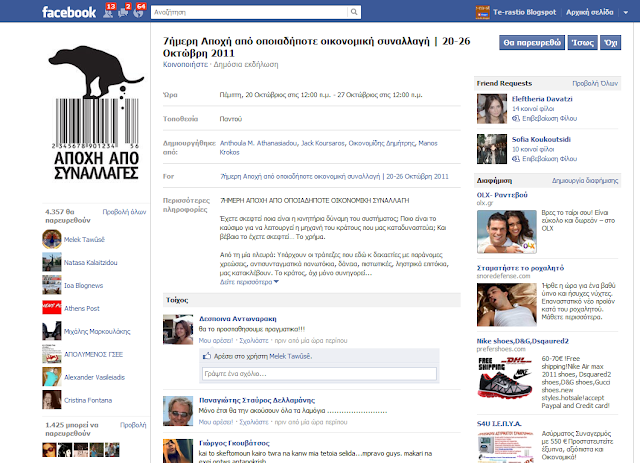This screenshot has width=640, height=463.
Task: Open the messages notification icon
Action: (x=123, y=13)
